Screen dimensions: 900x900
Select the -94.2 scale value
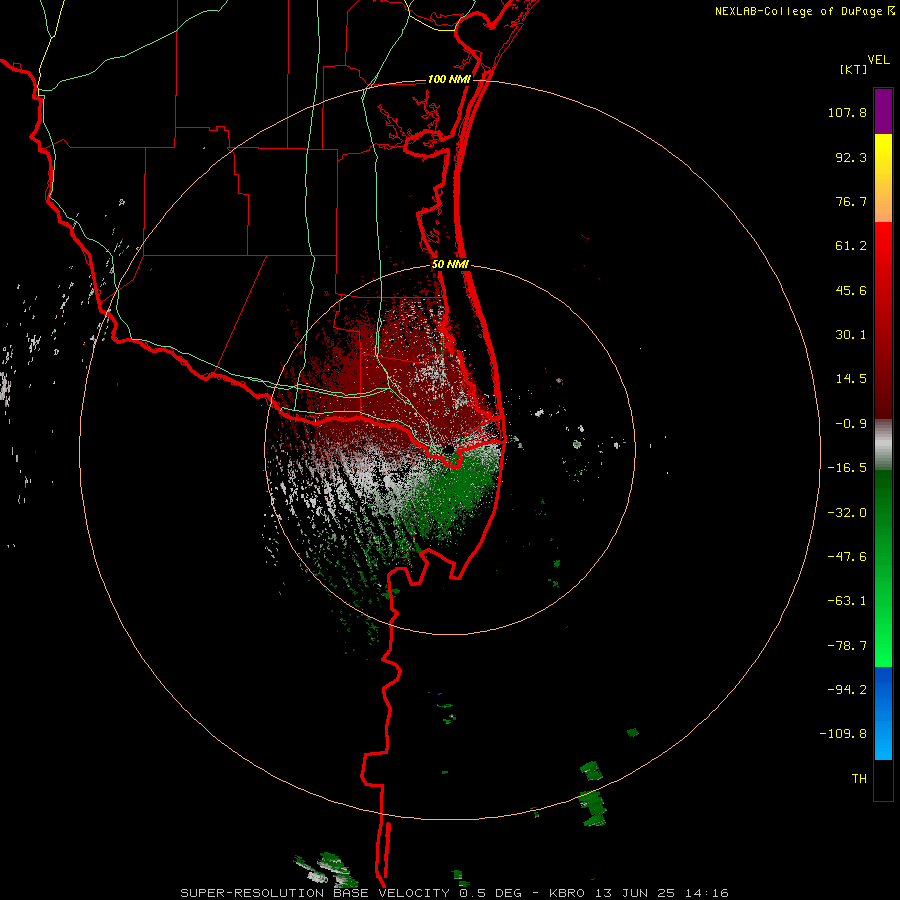pos(847,690)
